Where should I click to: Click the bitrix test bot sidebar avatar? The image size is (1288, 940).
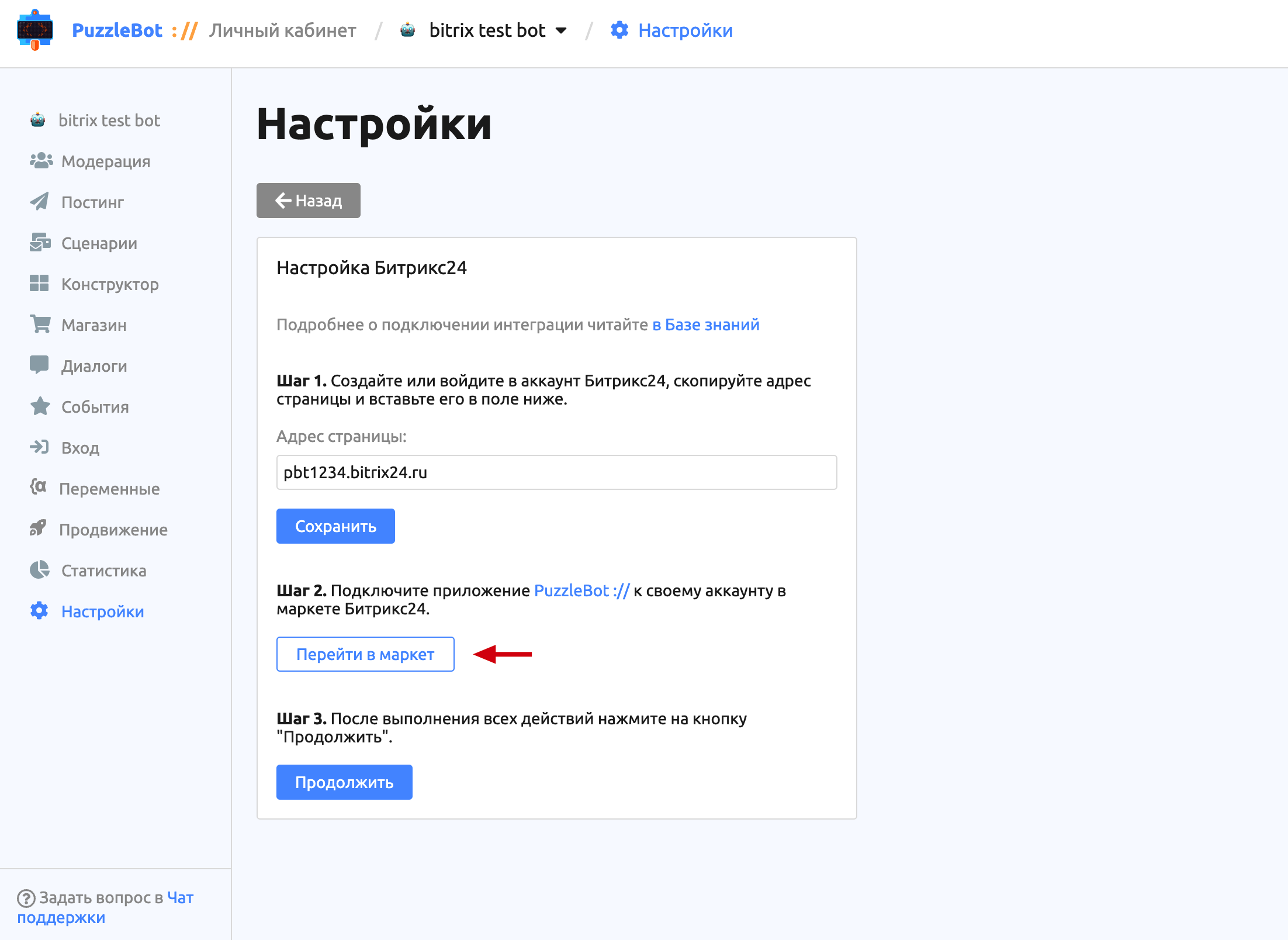click(x=38, y=120)
